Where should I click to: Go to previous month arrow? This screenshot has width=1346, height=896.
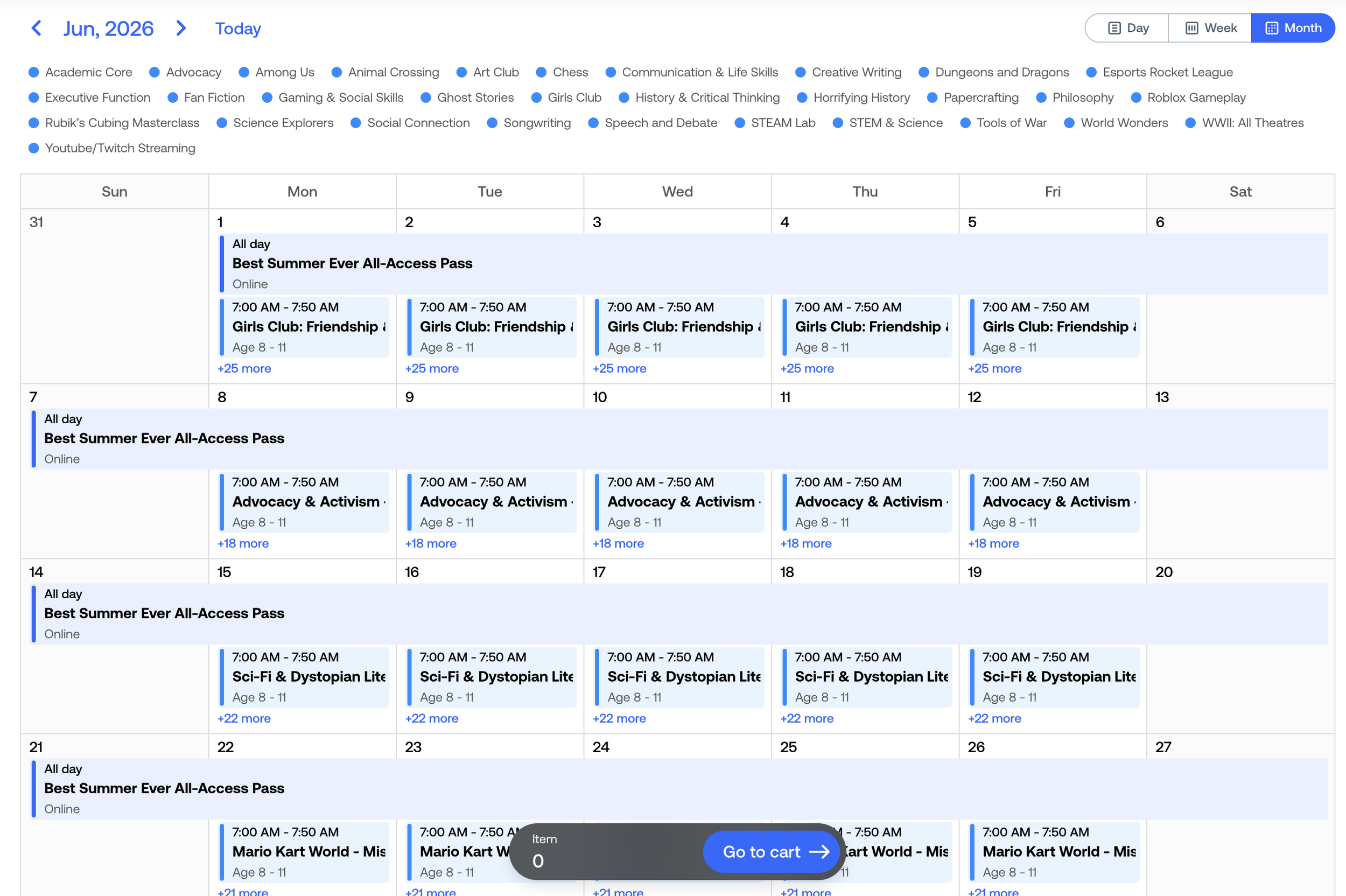pyautogui.click(x=36, y=28)
